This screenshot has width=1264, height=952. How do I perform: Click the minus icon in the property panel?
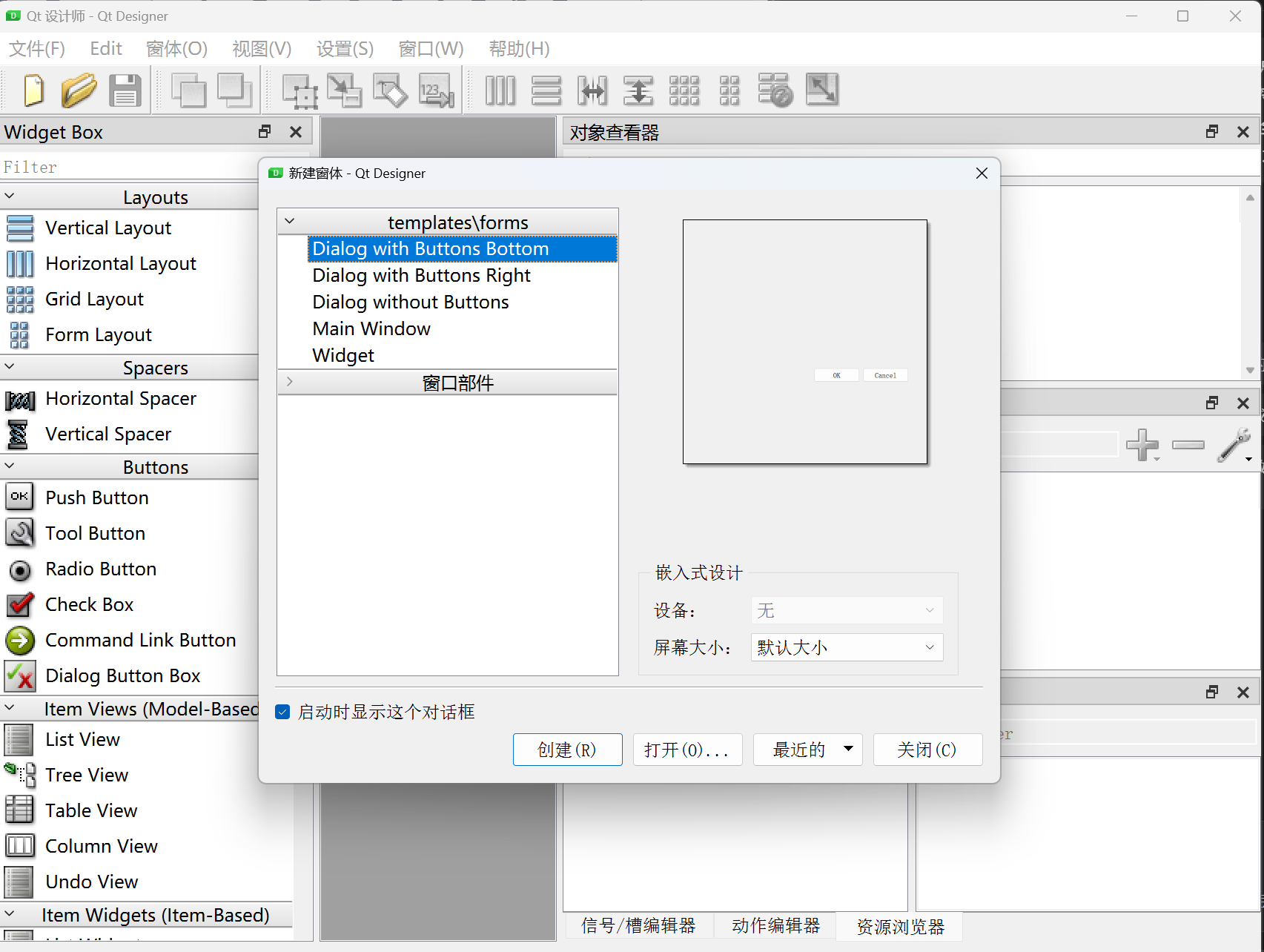pyautogui.click(x=1188, y=445)
